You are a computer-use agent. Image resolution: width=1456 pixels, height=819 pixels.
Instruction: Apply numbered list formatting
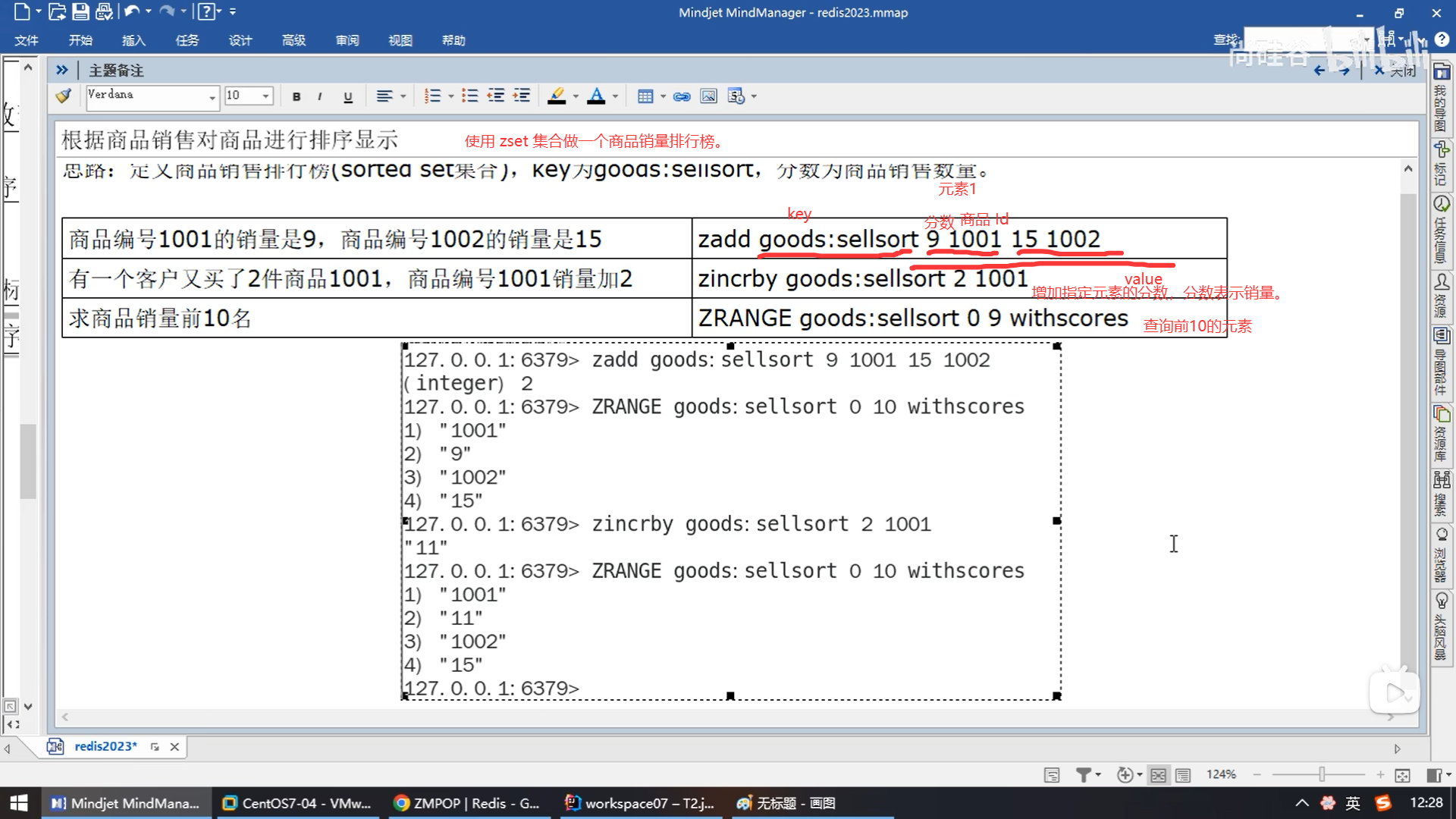coord(432,96)
